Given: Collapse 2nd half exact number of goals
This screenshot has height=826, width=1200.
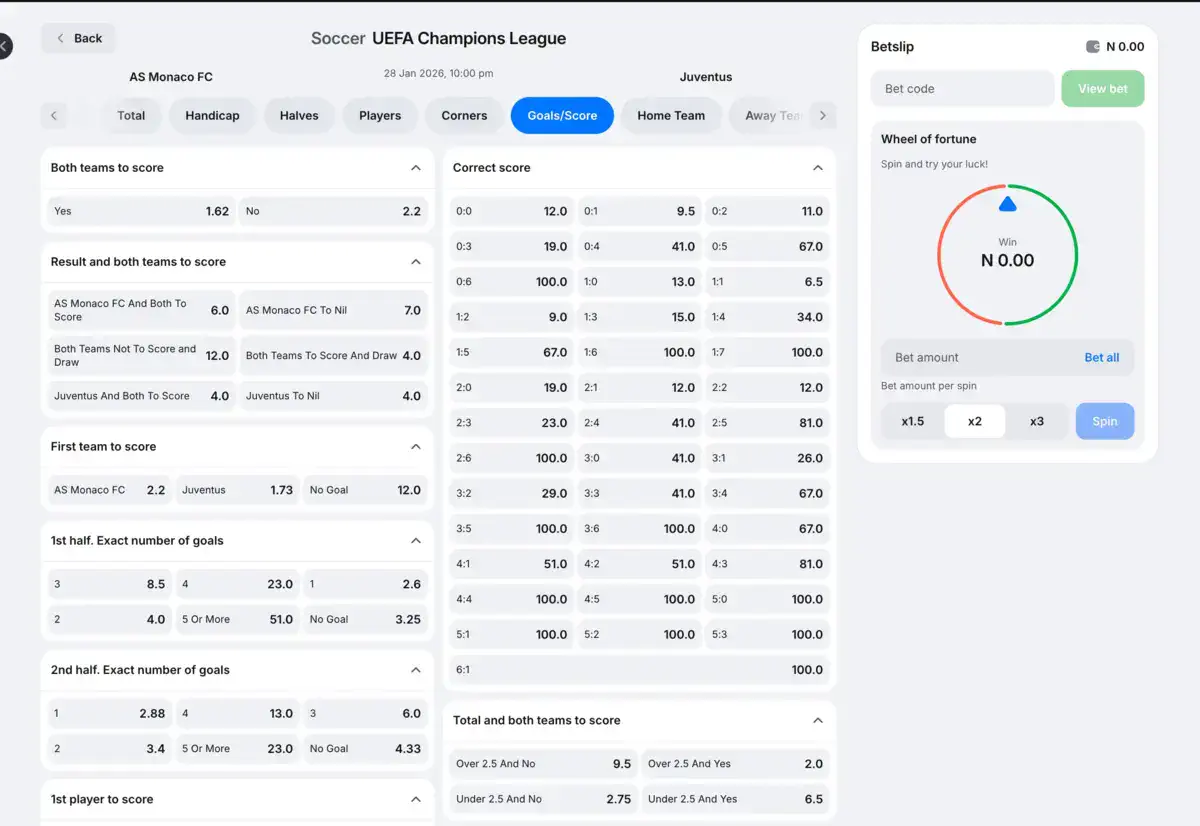Looking at the screenshot, I should pyautogui.click(x=416, y=670).
